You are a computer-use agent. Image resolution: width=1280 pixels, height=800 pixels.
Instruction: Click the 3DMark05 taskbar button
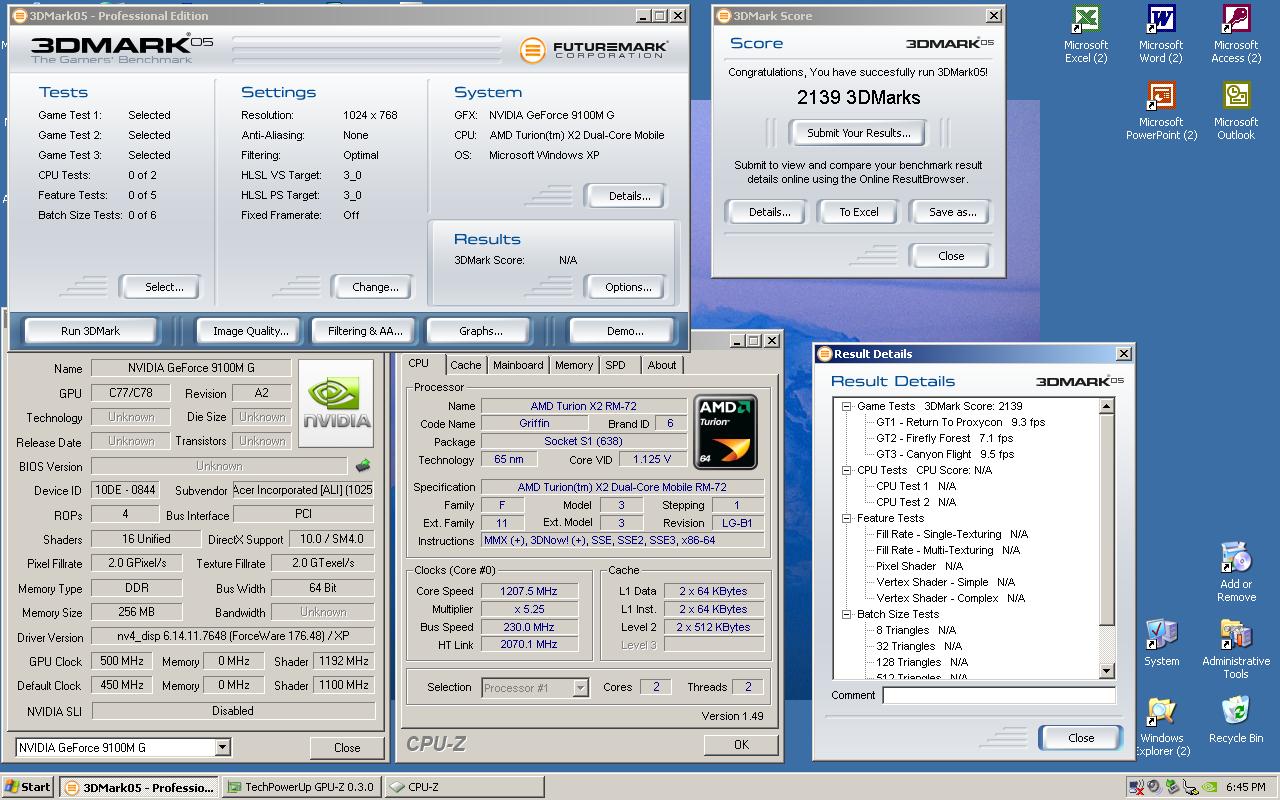pos(140,787)
